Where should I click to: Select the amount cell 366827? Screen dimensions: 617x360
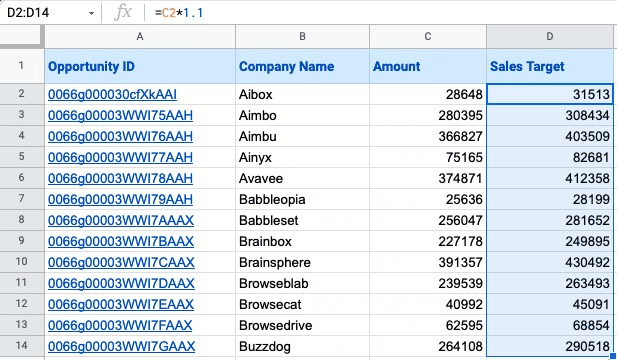coord(428,136)
